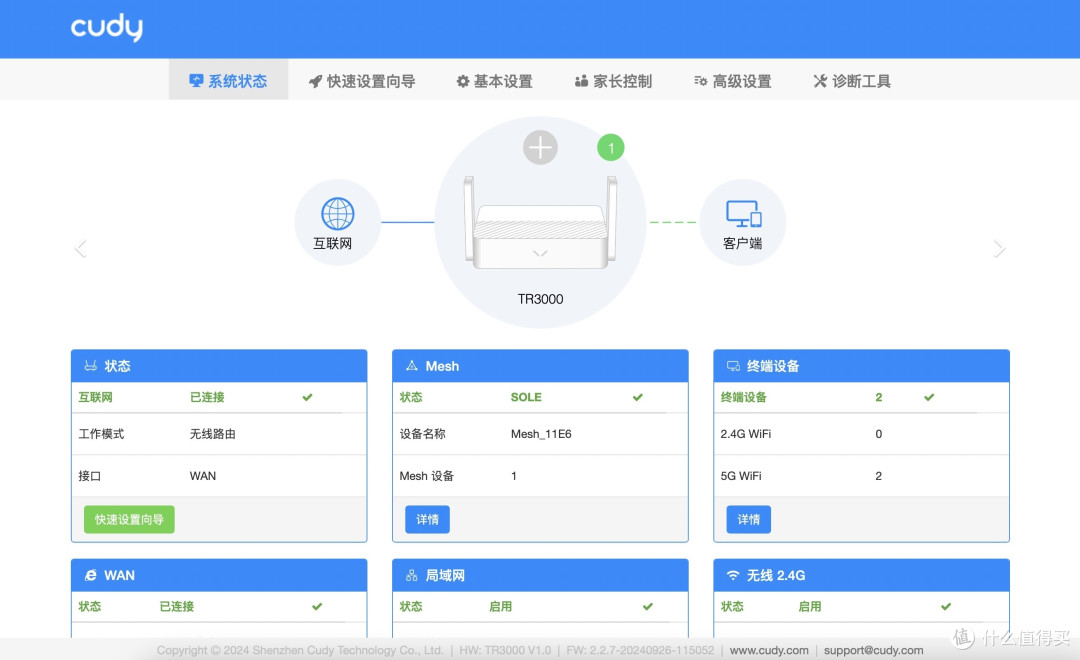Click the Mesh_11E6 device name
Image resolution: width=1080 pixels, height=660 pixels.
(541, 434)
